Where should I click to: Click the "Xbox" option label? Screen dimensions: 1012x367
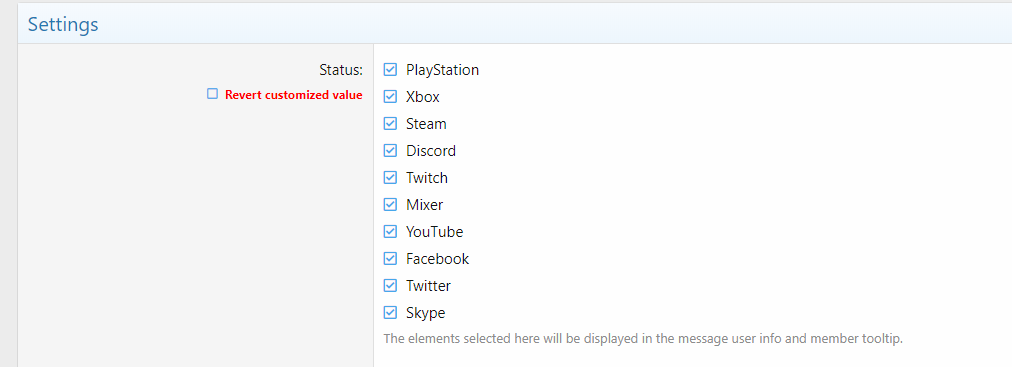coord(423,97)
